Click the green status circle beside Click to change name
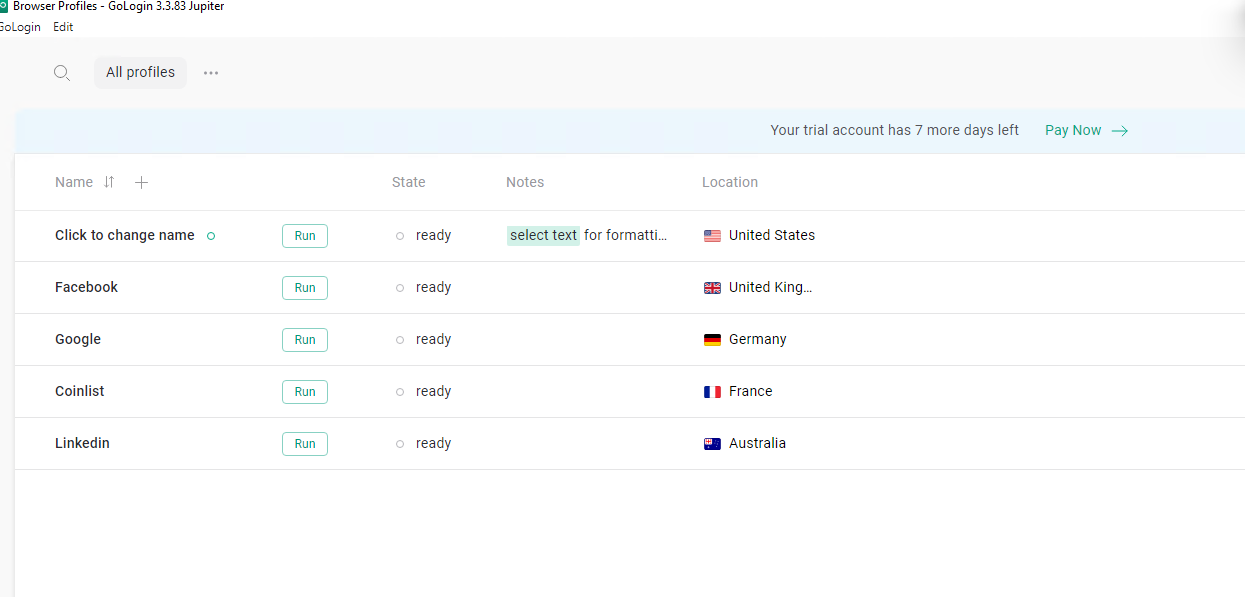1245x597 pixels. tap(211, 236)
